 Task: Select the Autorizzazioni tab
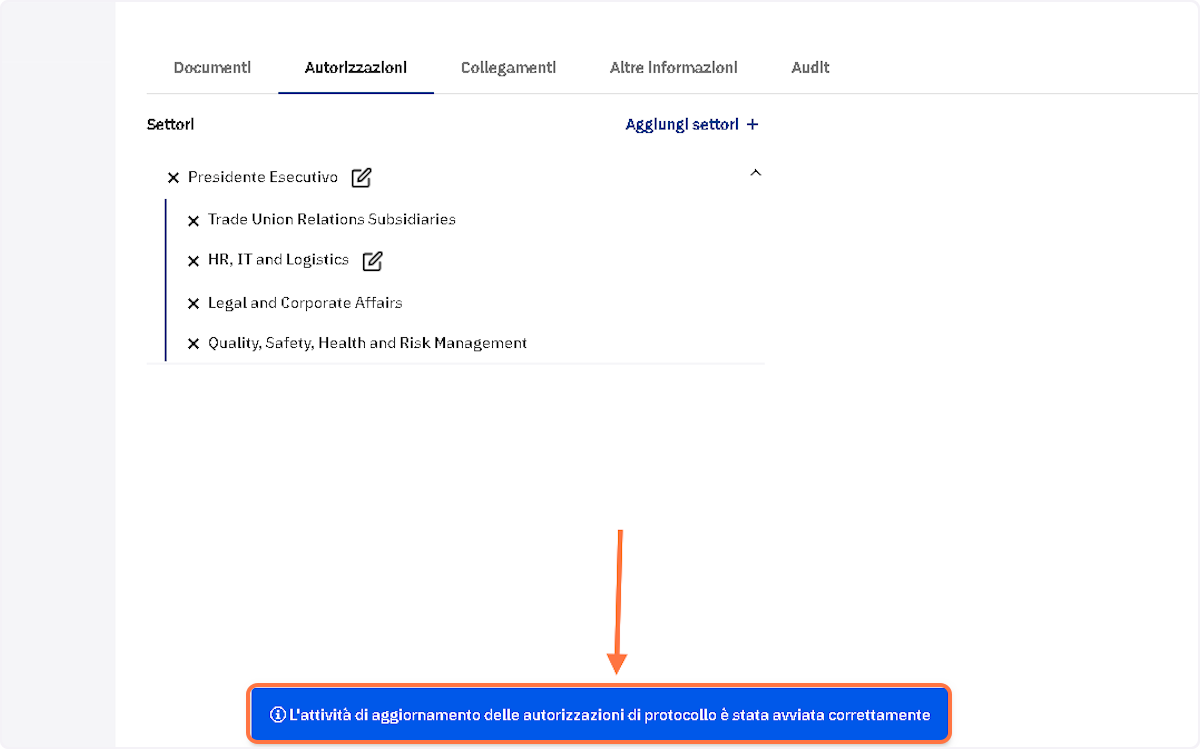tap(356, 68)
